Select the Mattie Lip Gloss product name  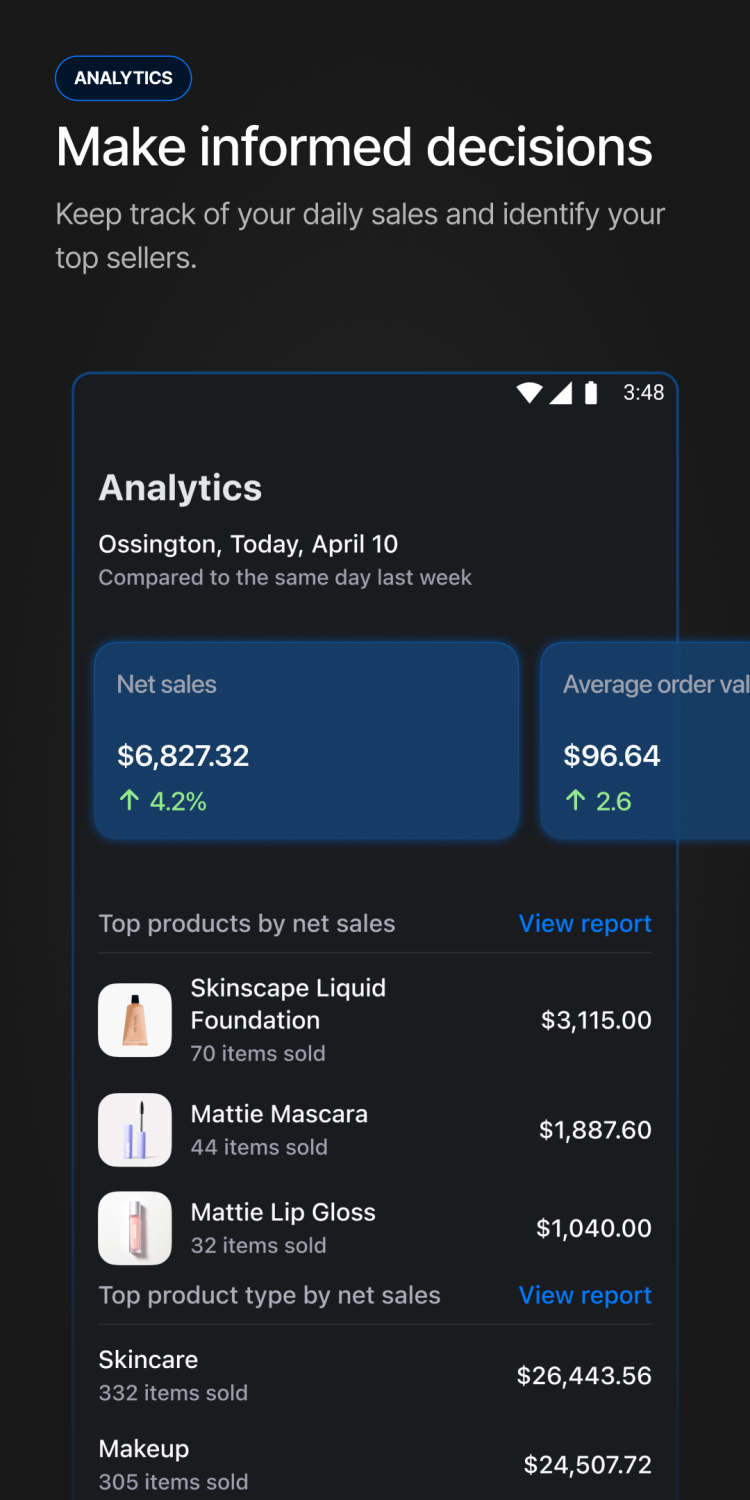283,1212
